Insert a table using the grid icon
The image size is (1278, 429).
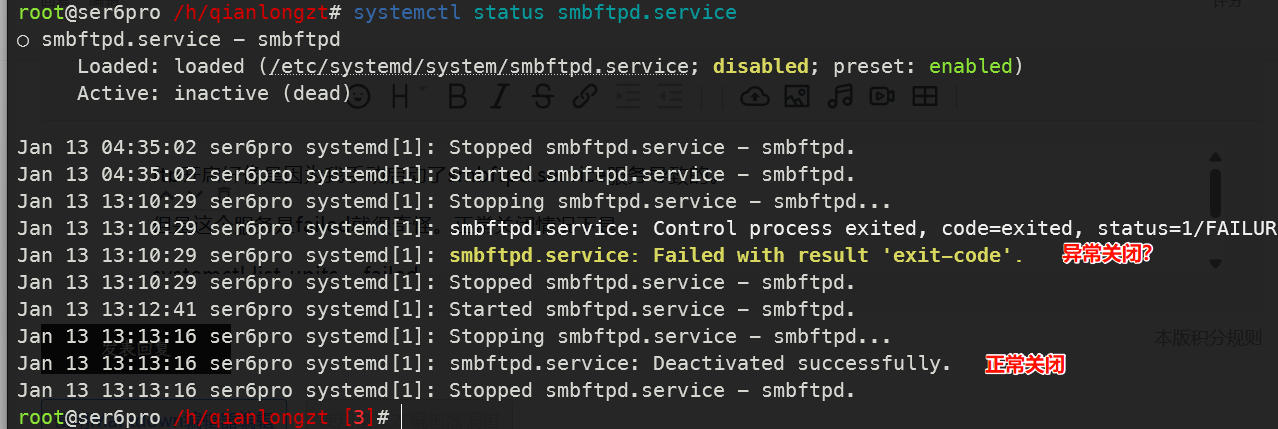(925, 96)
